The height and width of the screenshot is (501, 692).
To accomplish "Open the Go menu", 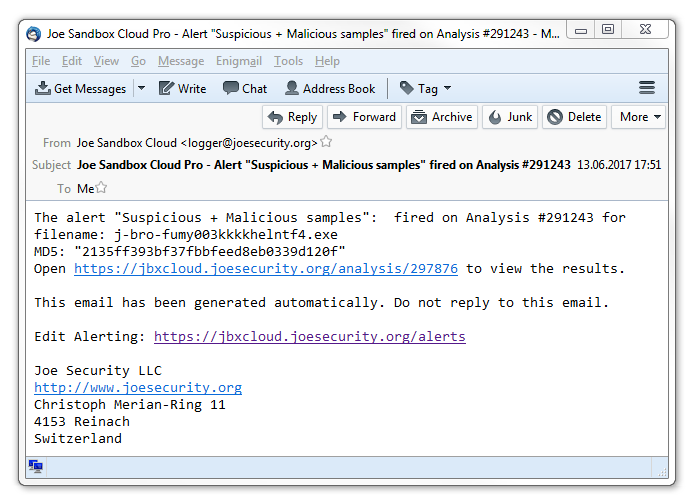I will (138, 61).
